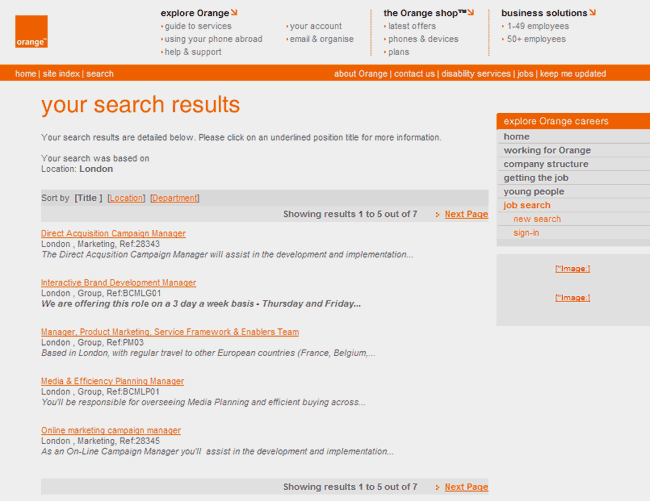Select the text "London , Marketing, Ref:28345"

pyautogui.click(x=100, y=441)
